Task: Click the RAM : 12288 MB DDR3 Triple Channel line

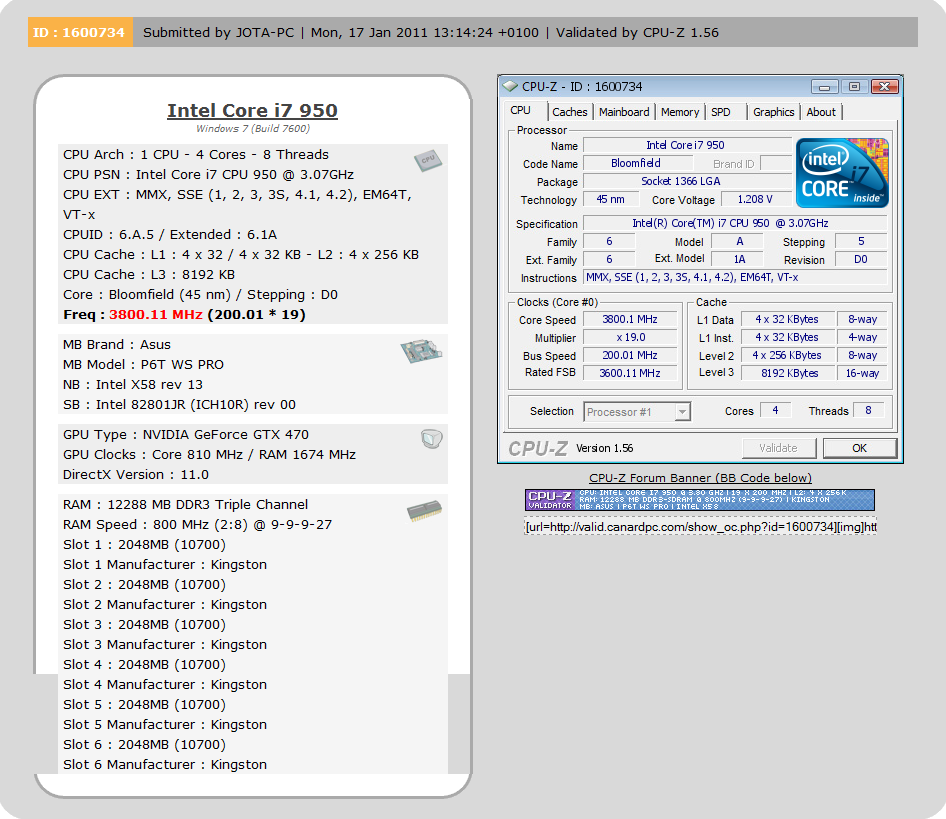Action: tap(185, 505)
